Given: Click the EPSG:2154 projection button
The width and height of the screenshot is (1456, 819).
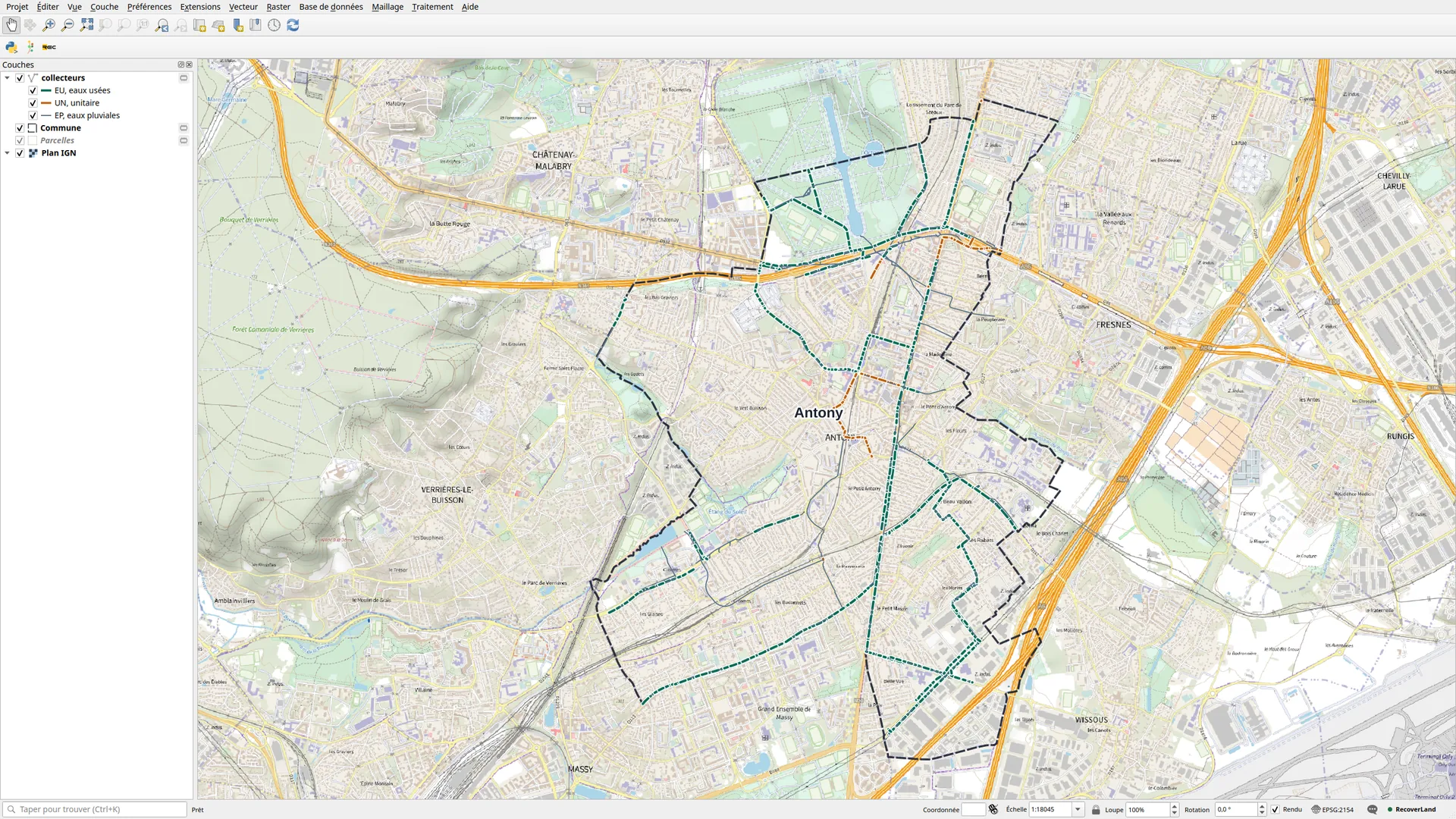Looking at the screenshot, I should [1332, 809].
